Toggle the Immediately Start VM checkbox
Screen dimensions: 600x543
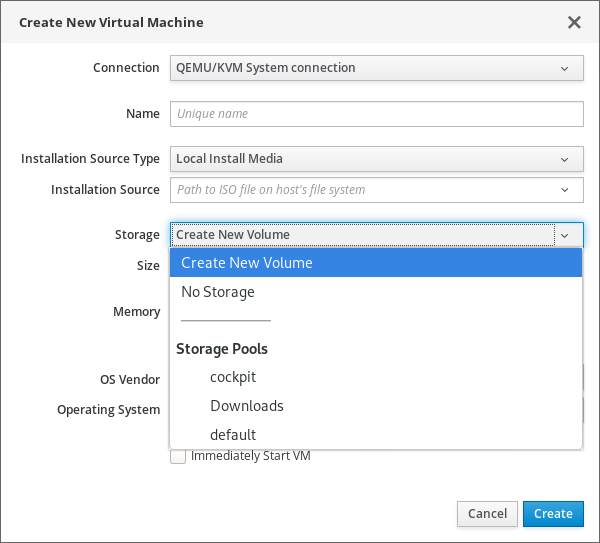(178, 456)
